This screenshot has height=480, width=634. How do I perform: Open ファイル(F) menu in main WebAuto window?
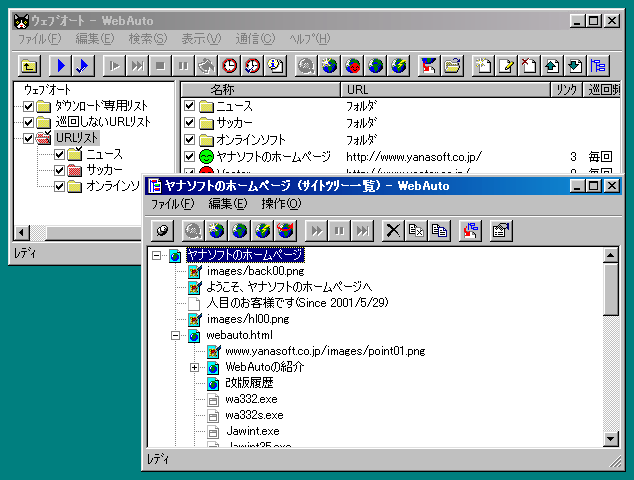tap(40, 39)
